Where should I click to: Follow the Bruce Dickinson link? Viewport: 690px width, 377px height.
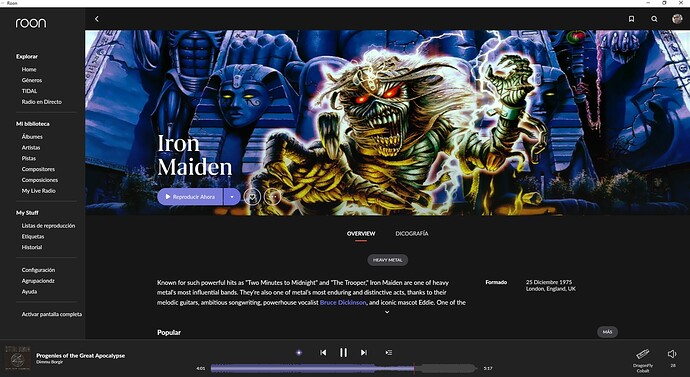click(x=343, y=302)
